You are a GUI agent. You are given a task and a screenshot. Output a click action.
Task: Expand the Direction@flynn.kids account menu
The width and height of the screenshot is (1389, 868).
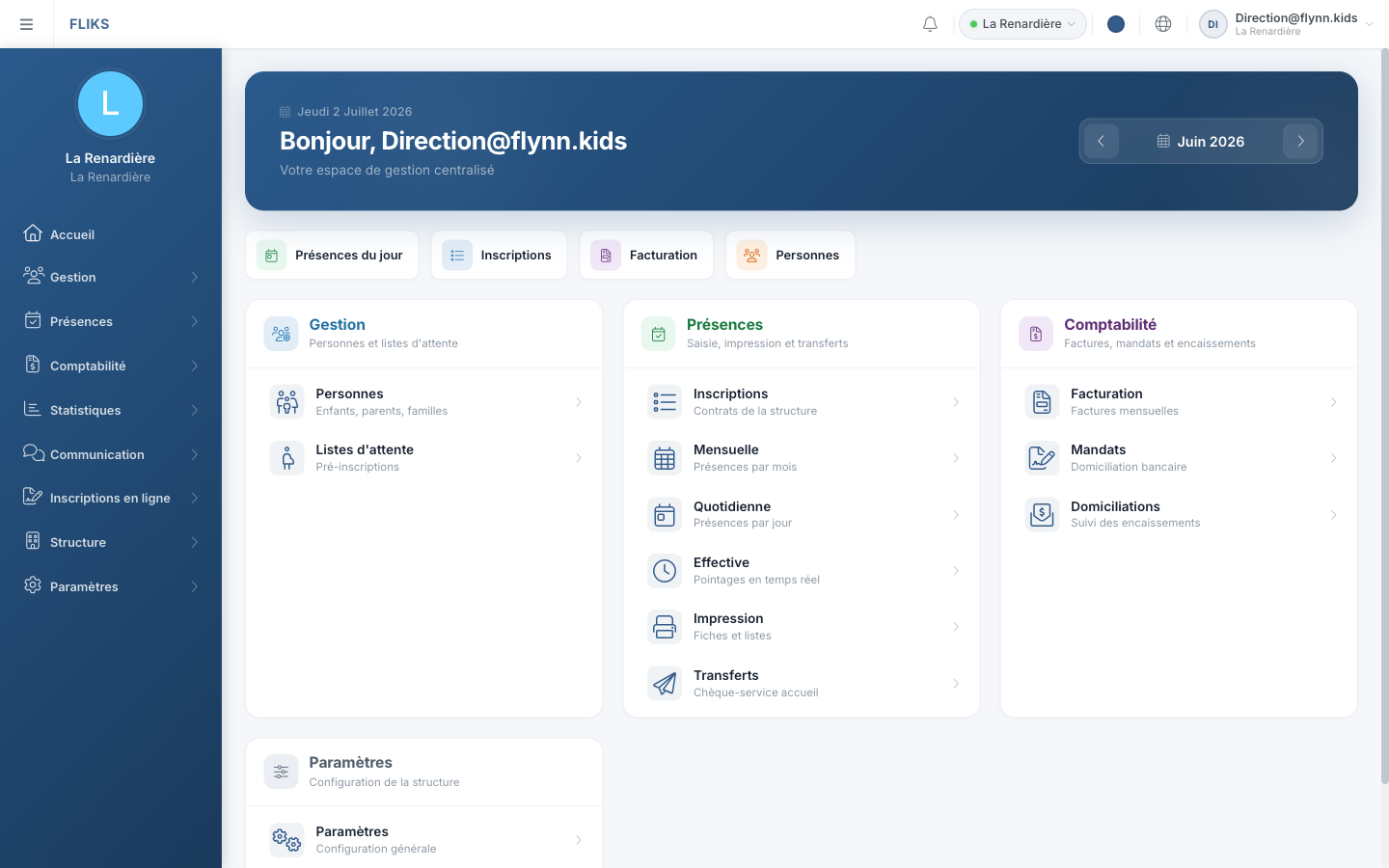pos(1287,24)
